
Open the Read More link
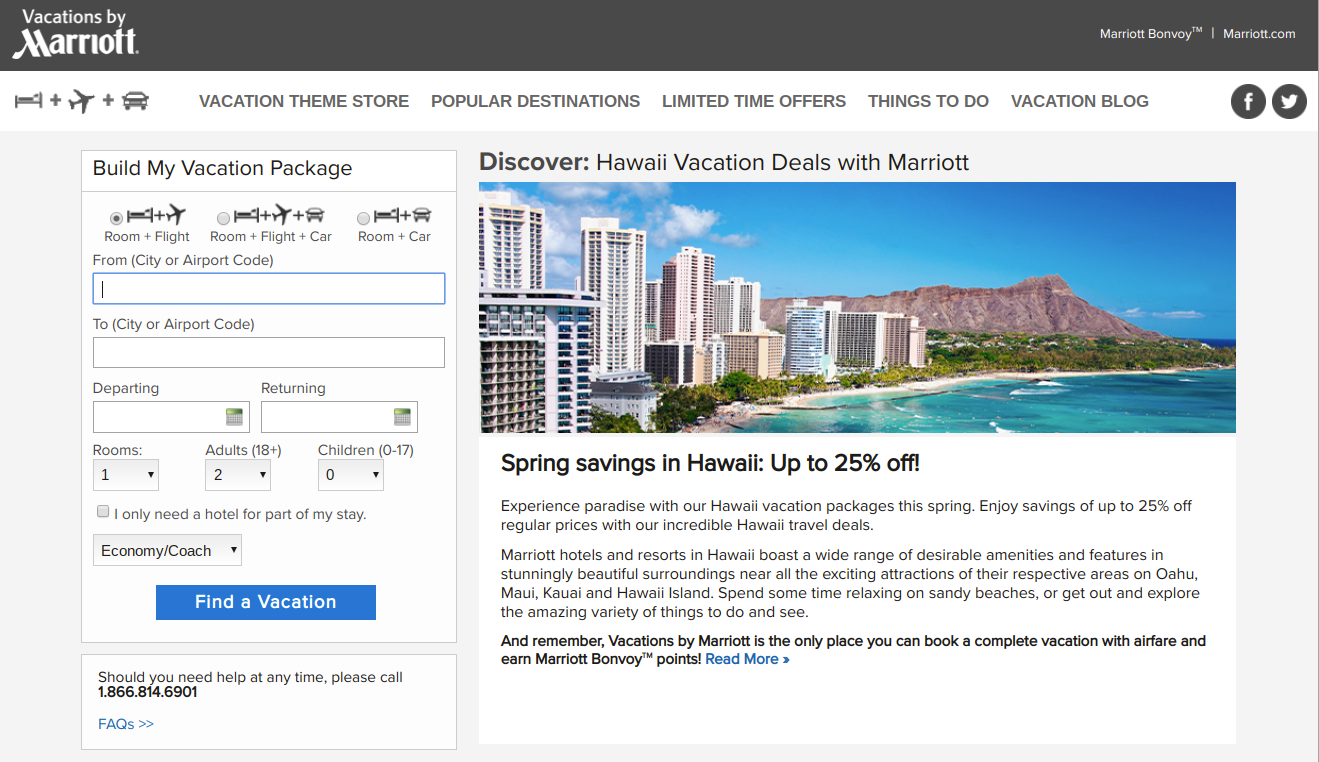click(747, 659)
